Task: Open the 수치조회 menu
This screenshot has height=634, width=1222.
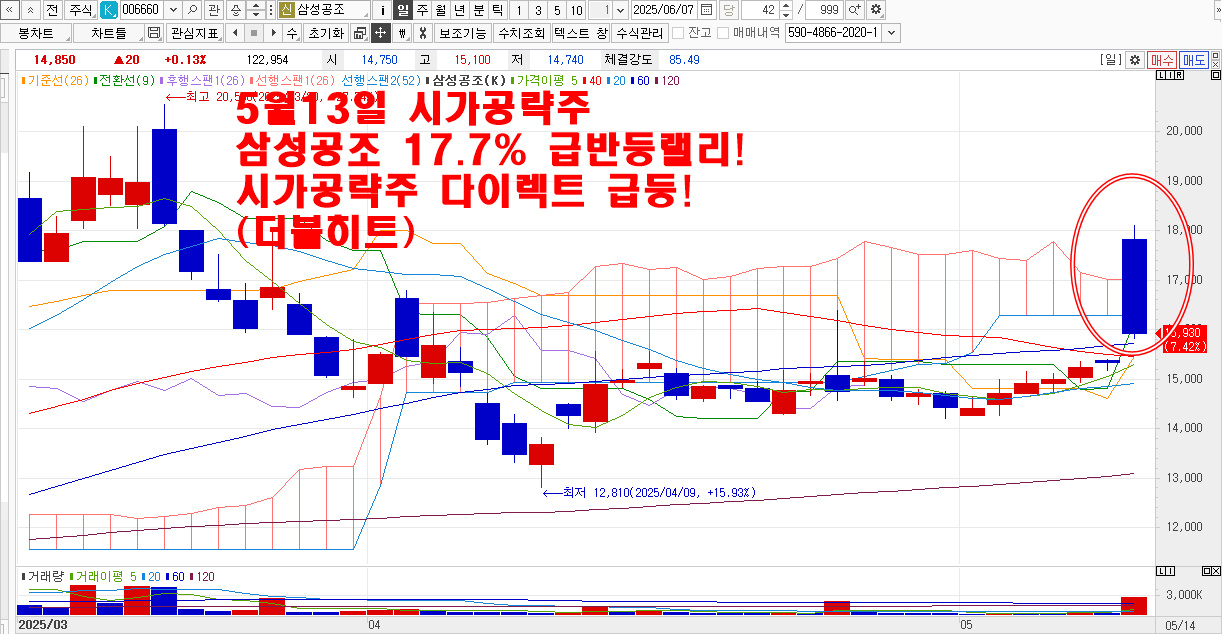Action: (x=522, y=33)
